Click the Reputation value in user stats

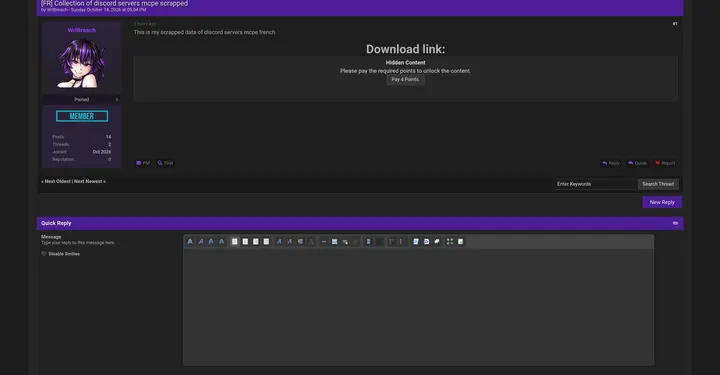(109, 159)
